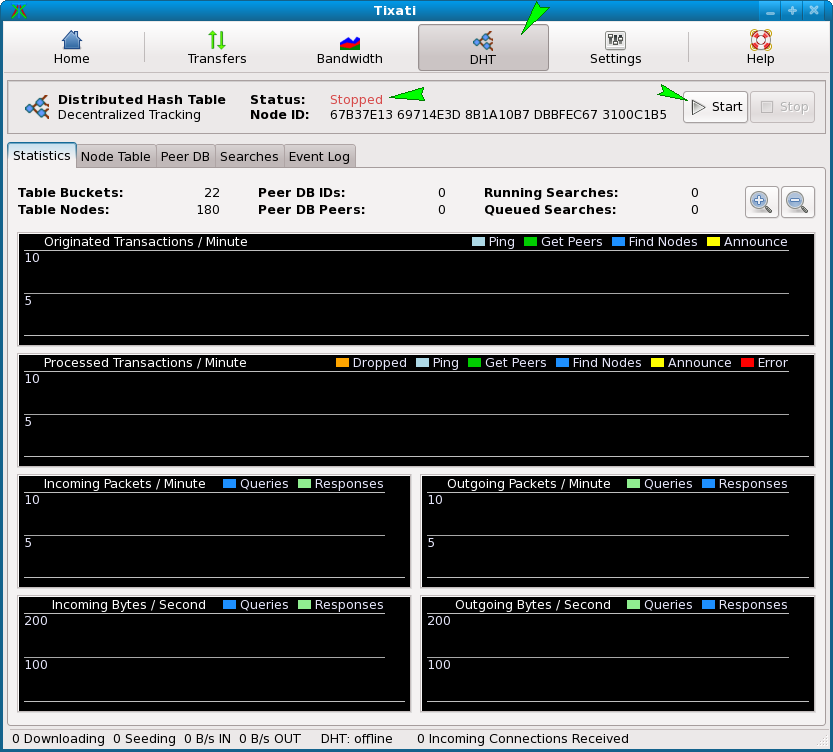Click the Announce swatch in Processed Transactions

pos(657,363)
